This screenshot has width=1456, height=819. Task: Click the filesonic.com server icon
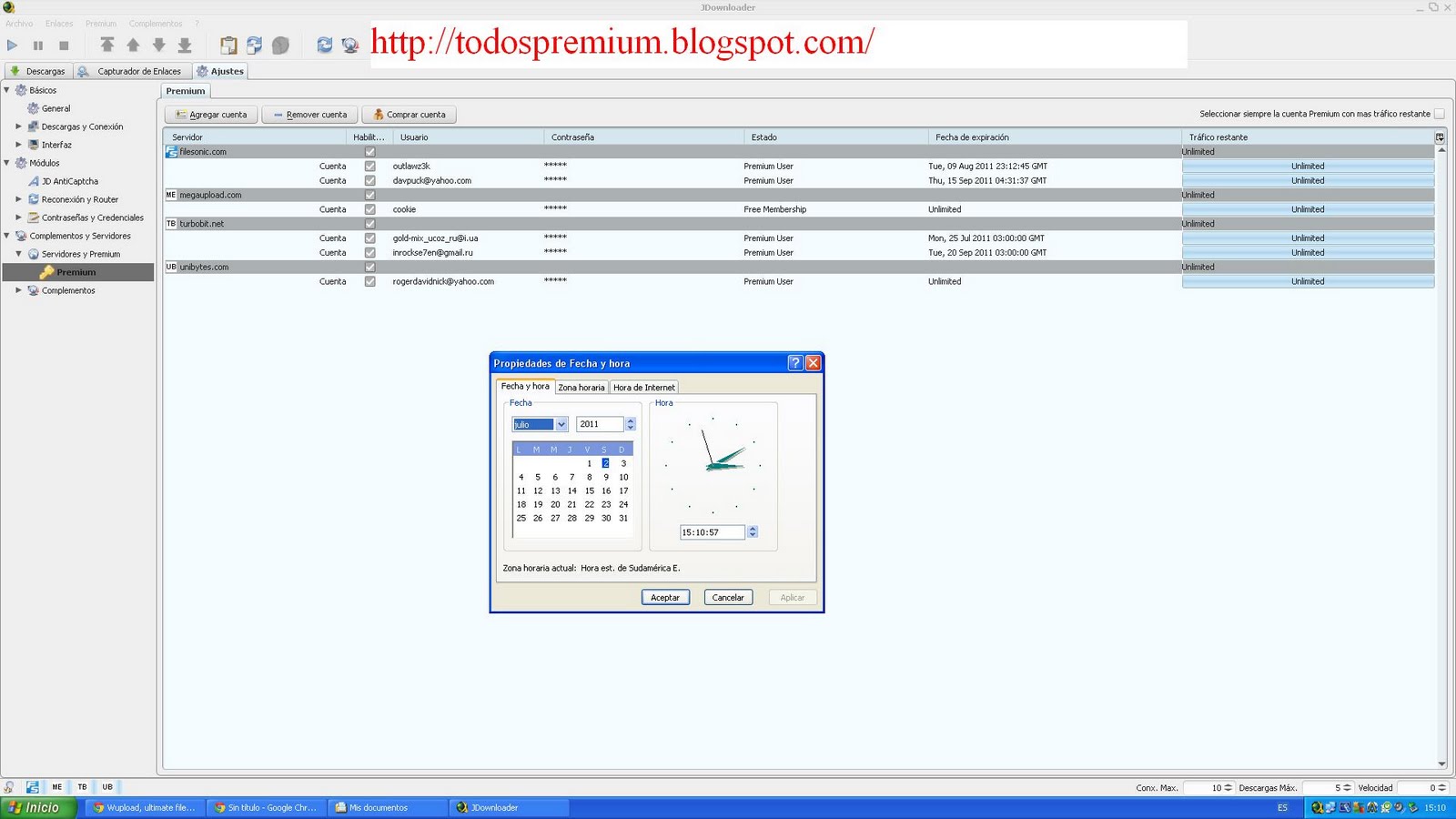coord(171,152)
